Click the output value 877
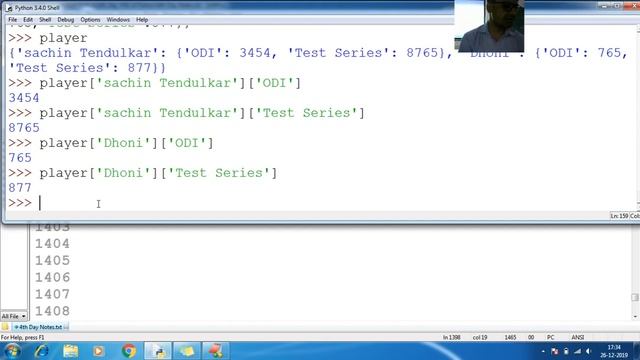Viewport: 640px width, 360px height. 20,188
